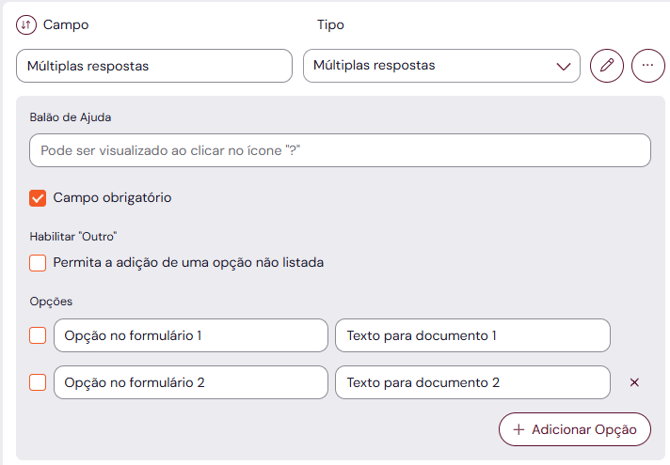670x465 pixels.
Task: Enable Permita a adição de opção não listada
Action: 38,263
